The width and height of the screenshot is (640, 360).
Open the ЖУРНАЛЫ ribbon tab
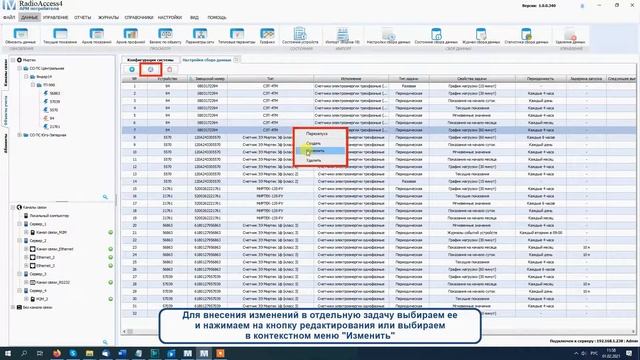(108, 18)
